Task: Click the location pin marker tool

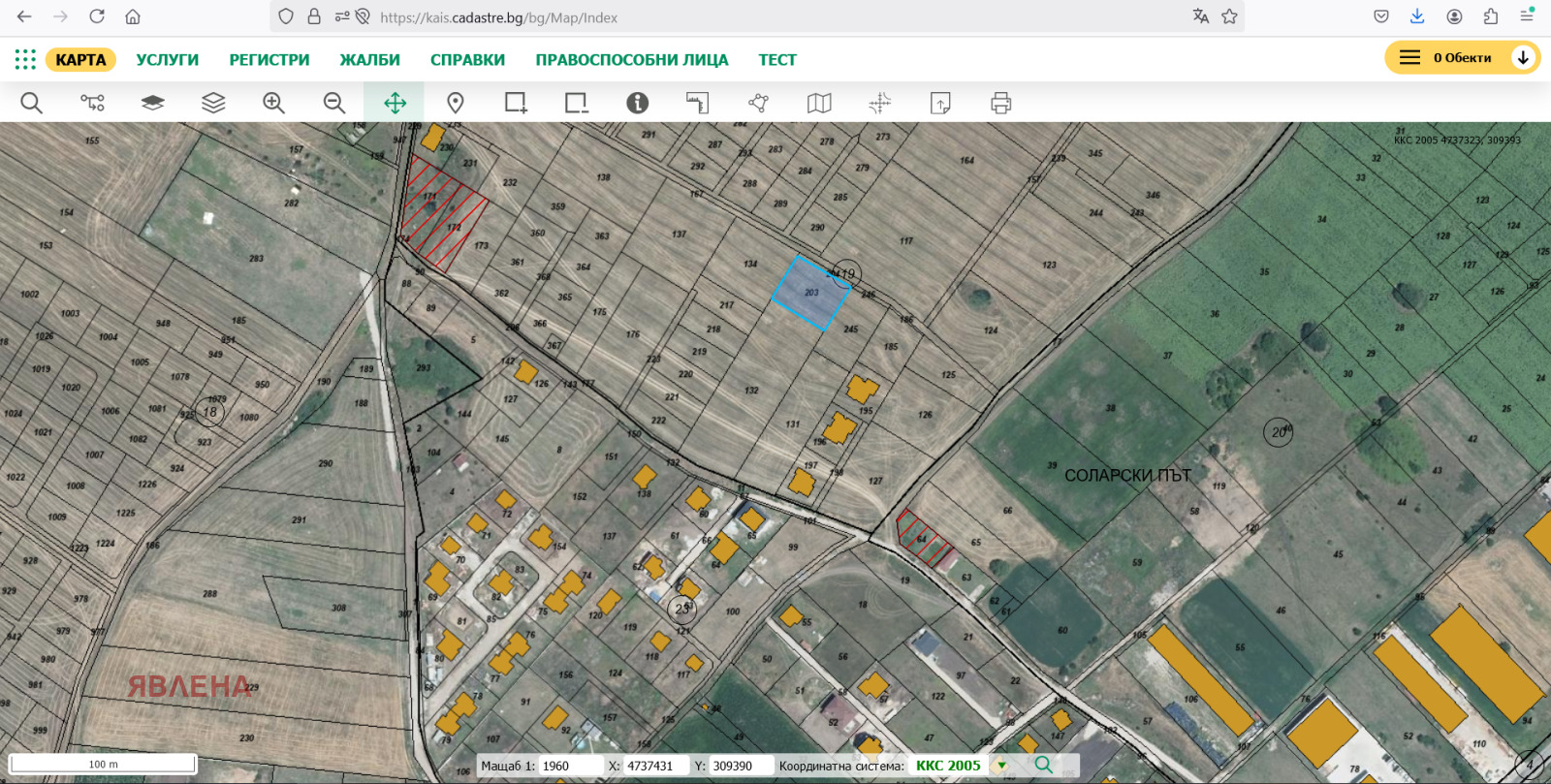Action: click(456, 103)
